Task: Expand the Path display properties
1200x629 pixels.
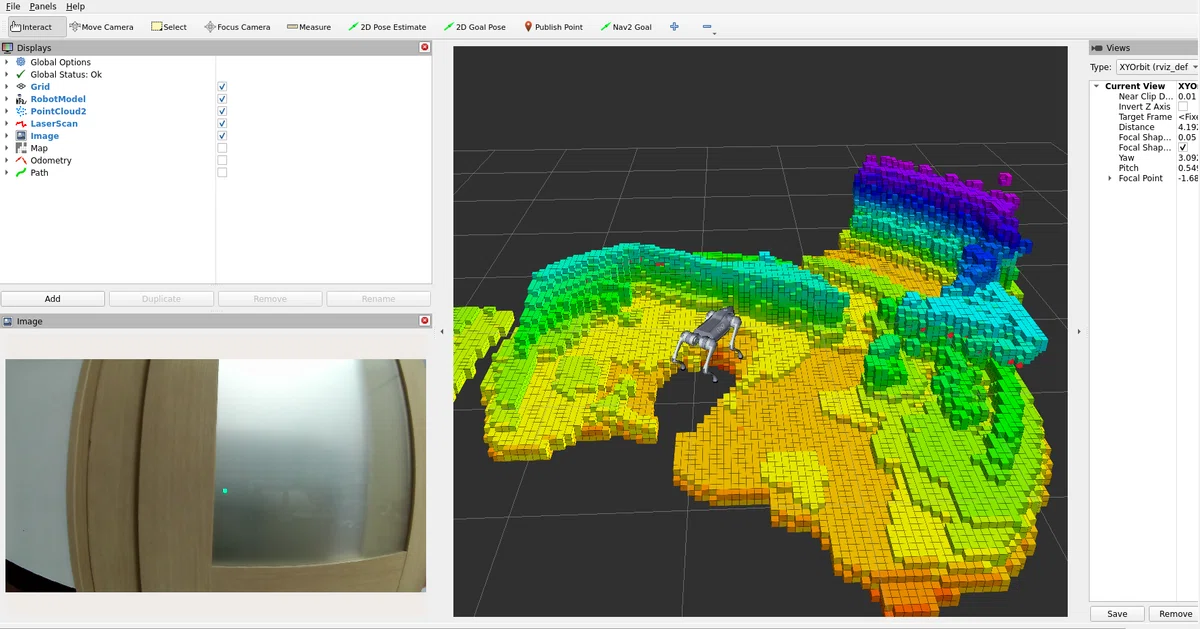Action: point(7,172)
